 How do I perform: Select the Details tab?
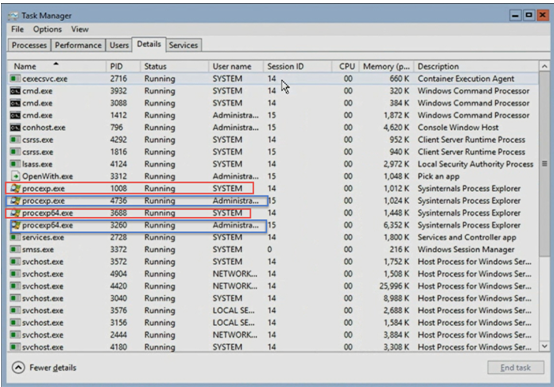(x=149, y=44)
